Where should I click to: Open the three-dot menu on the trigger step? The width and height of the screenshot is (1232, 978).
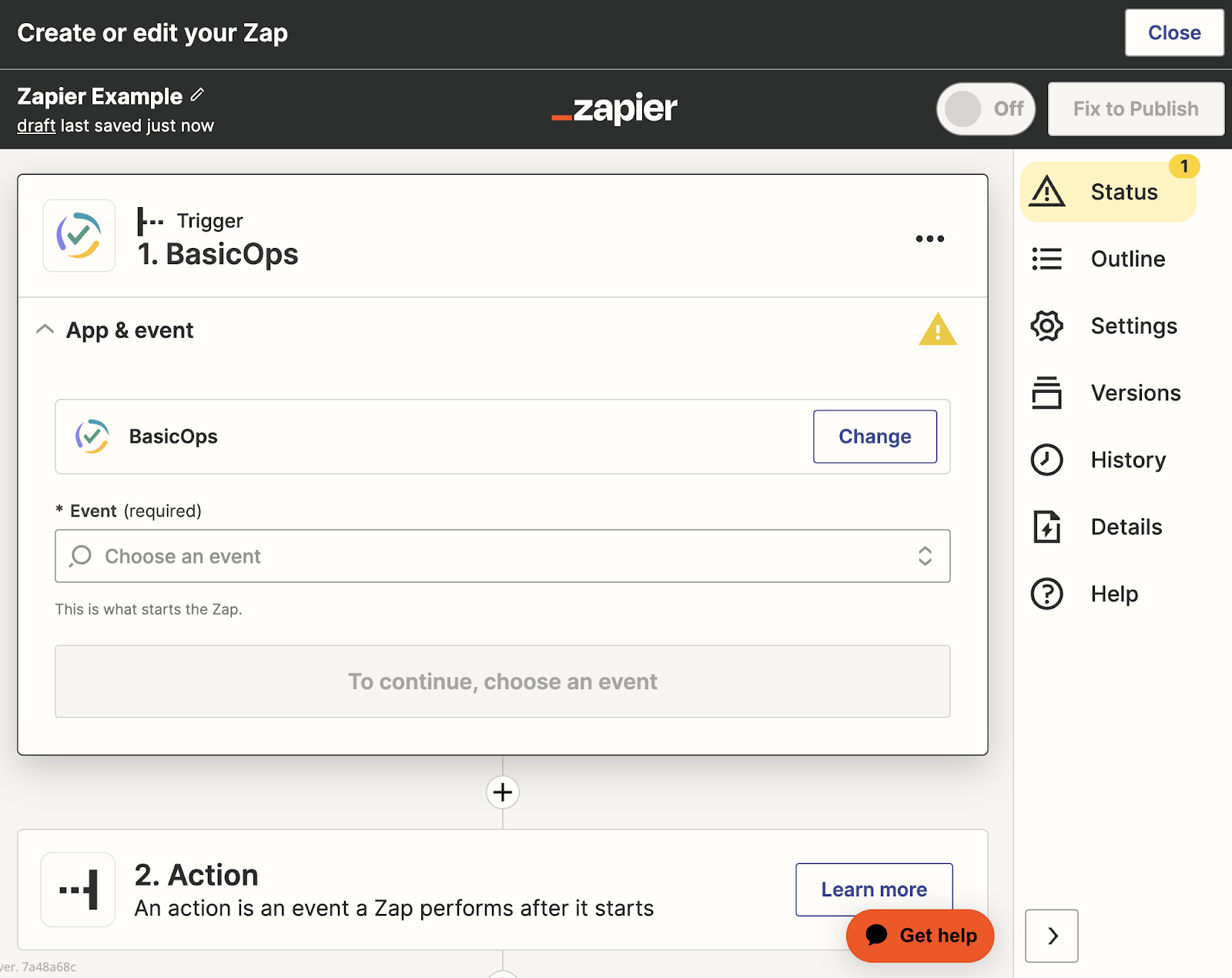929,239
